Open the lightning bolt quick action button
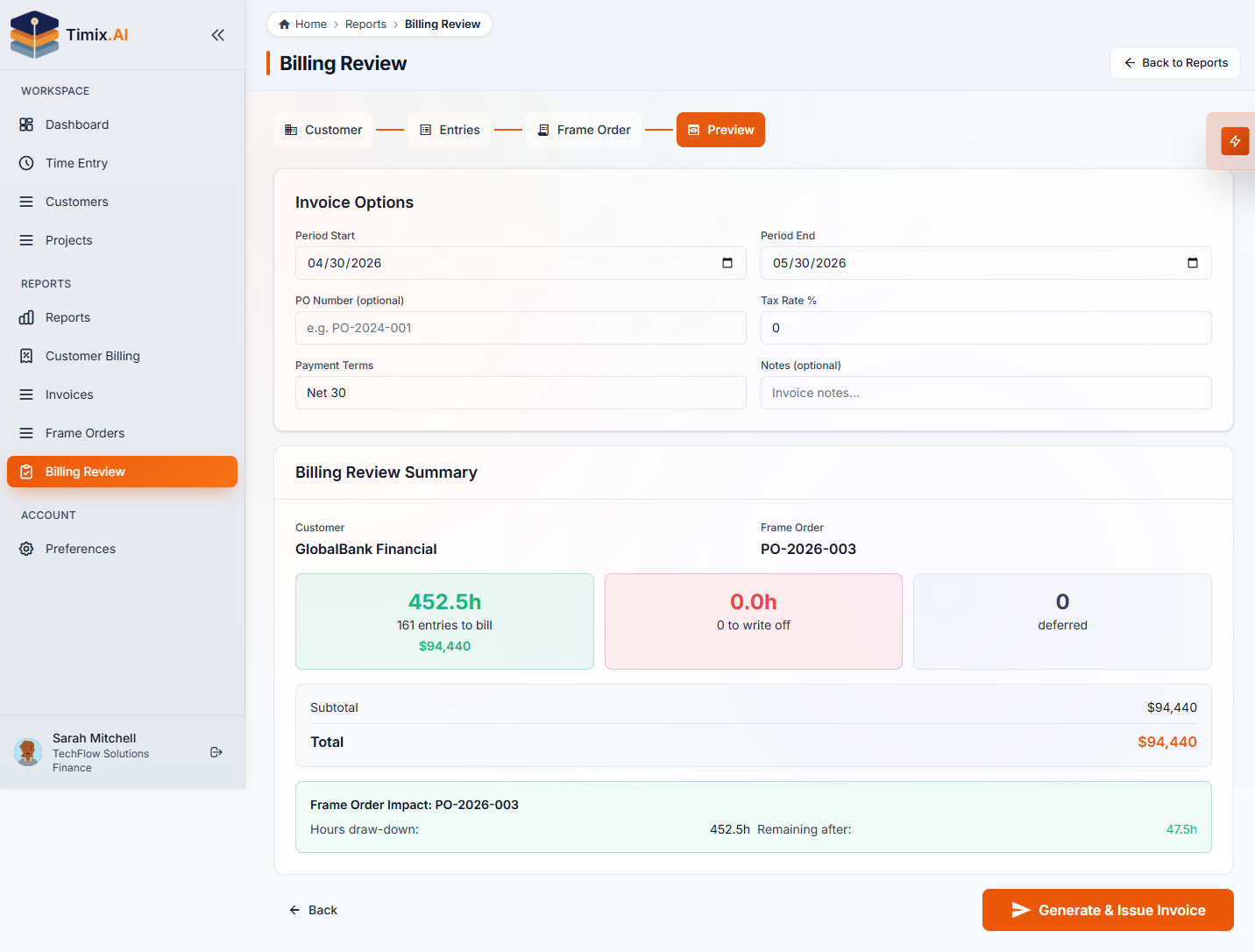This screenshot has width=1255, height=952. pos(1235,141)
